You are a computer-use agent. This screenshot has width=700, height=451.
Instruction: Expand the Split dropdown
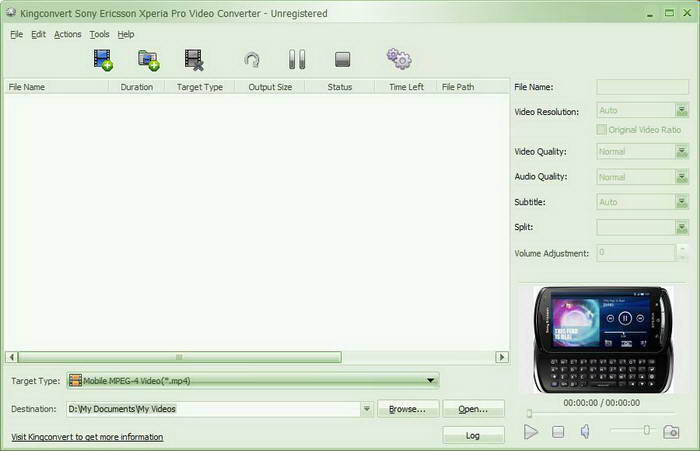(682, 228)
